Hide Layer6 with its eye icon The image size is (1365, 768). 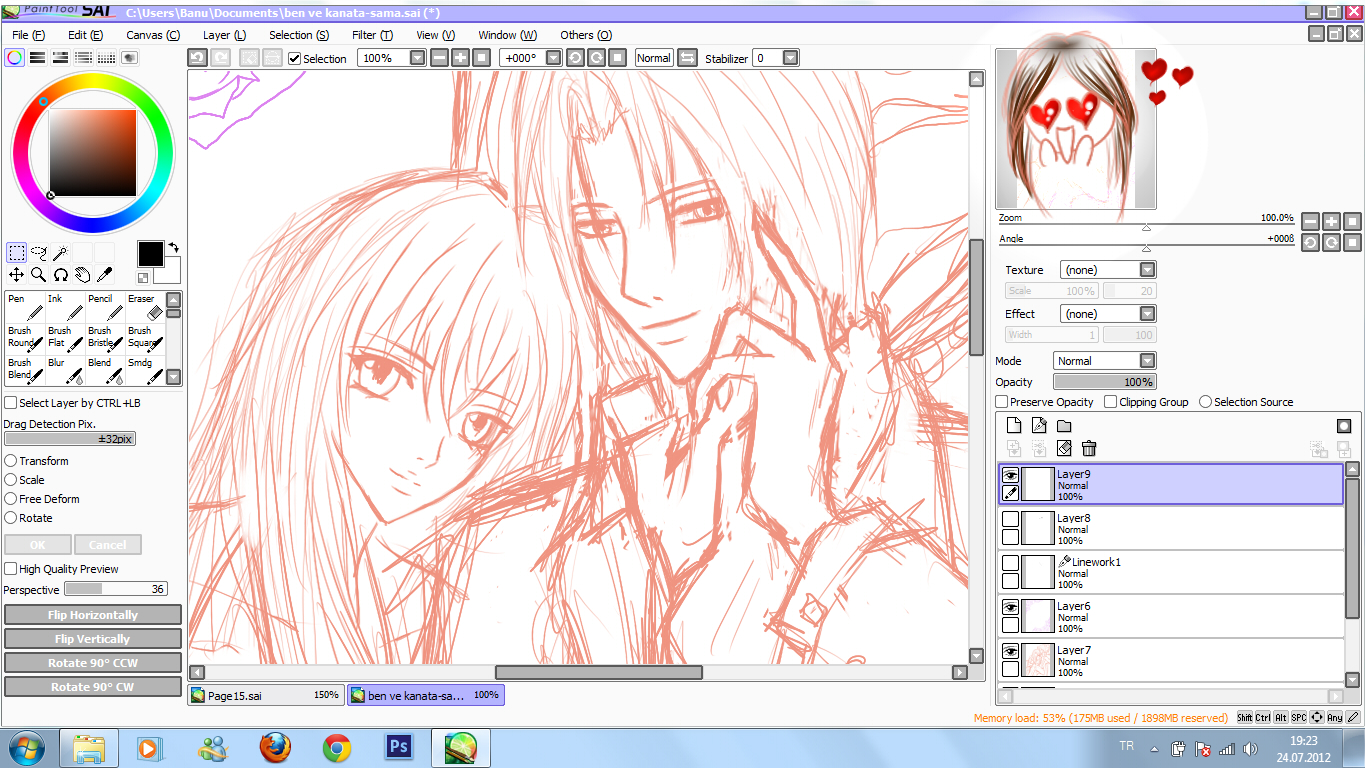[x=1010, y=607]
